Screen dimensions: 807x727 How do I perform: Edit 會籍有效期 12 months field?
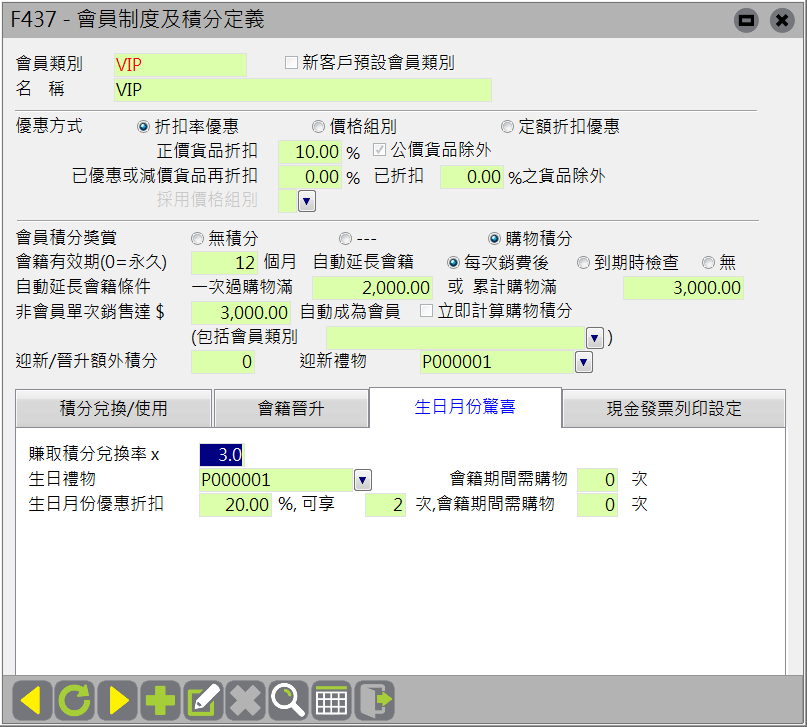click(224, 263)
